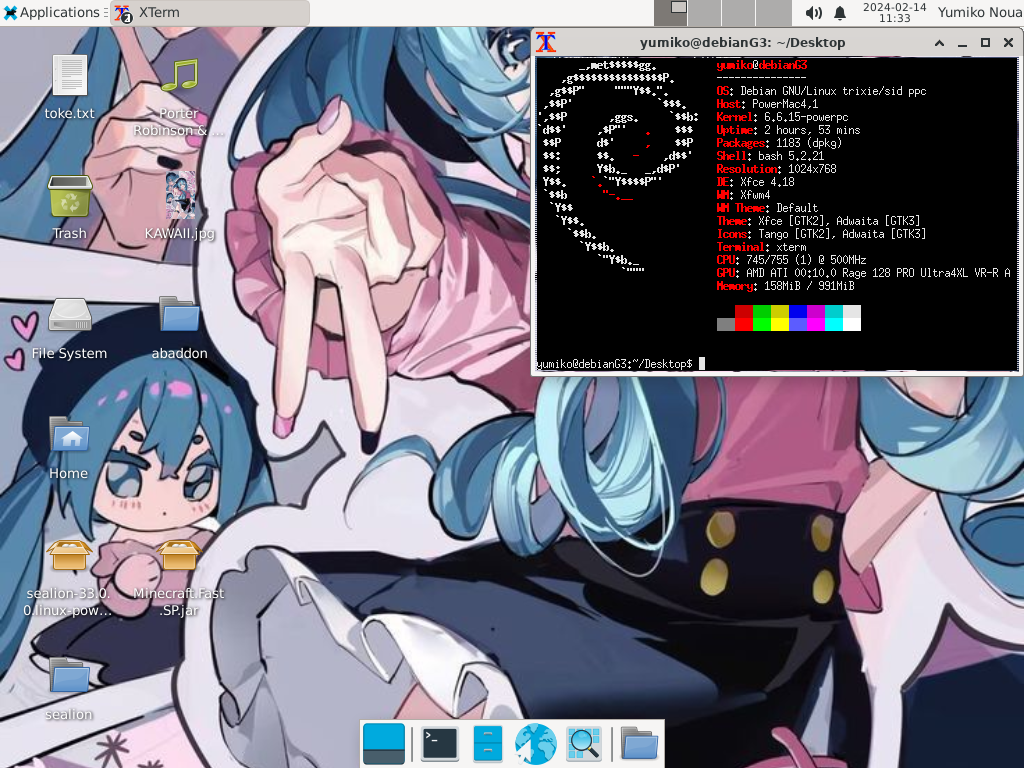Click the "Shell: bash 5.2.21" line

click(771, 156)
